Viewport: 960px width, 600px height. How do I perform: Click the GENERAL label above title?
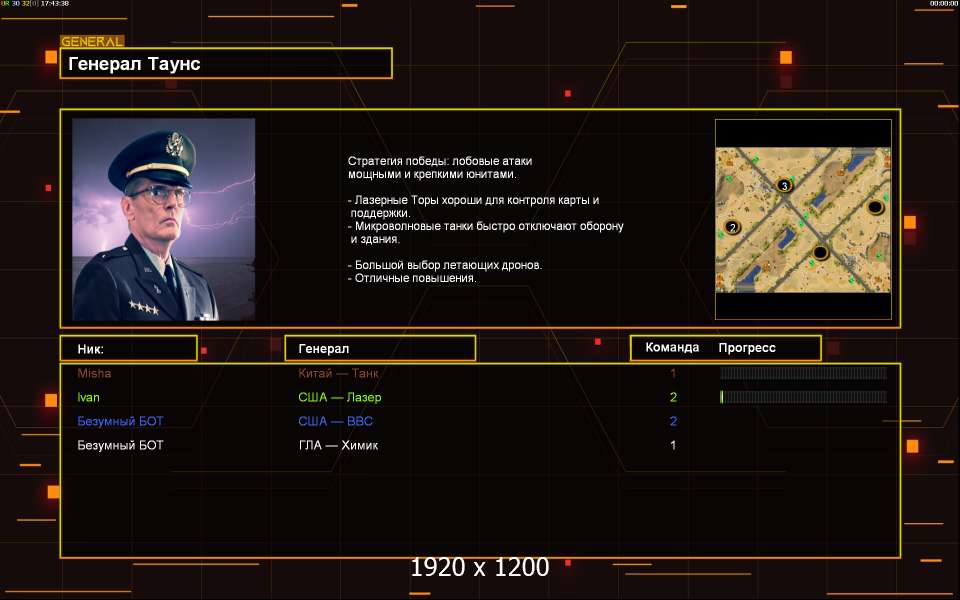coord(92,42)
